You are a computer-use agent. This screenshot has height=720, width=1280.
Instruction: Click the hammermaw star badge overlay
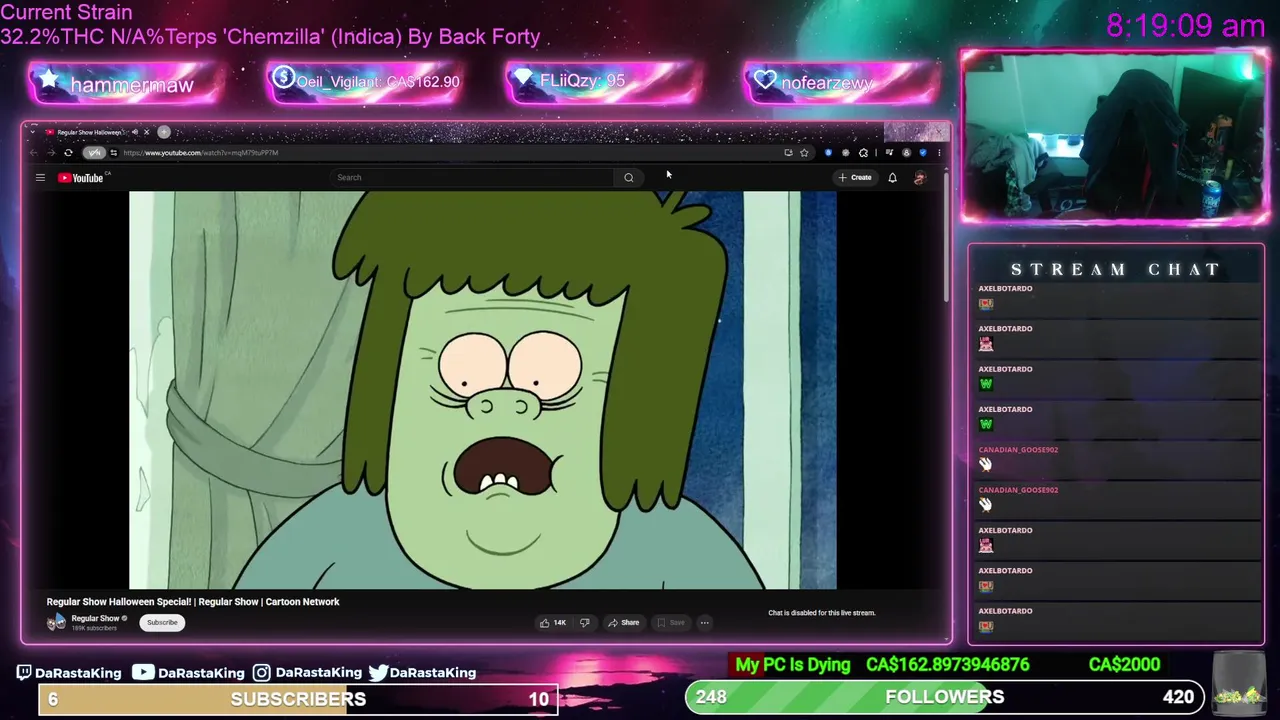tap(124, 84)
